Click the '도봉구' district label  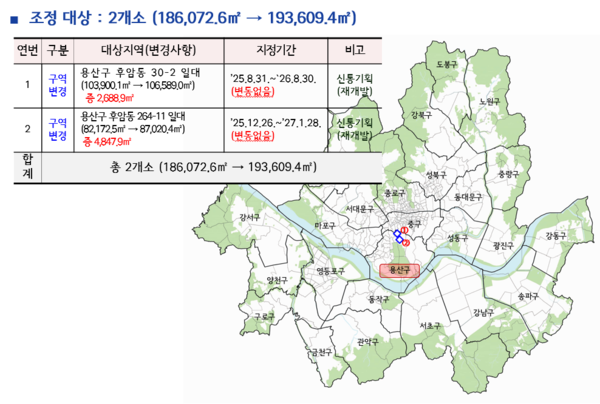coord(447,64)
